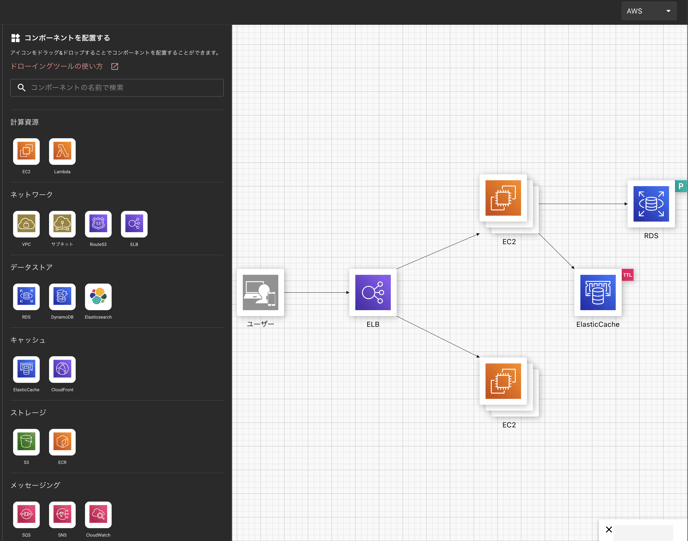Screen dimensions: 688x541
Task: Open the ドローイングツールの使い方 link
Action: pyautogui.click(x=57, y=66)
